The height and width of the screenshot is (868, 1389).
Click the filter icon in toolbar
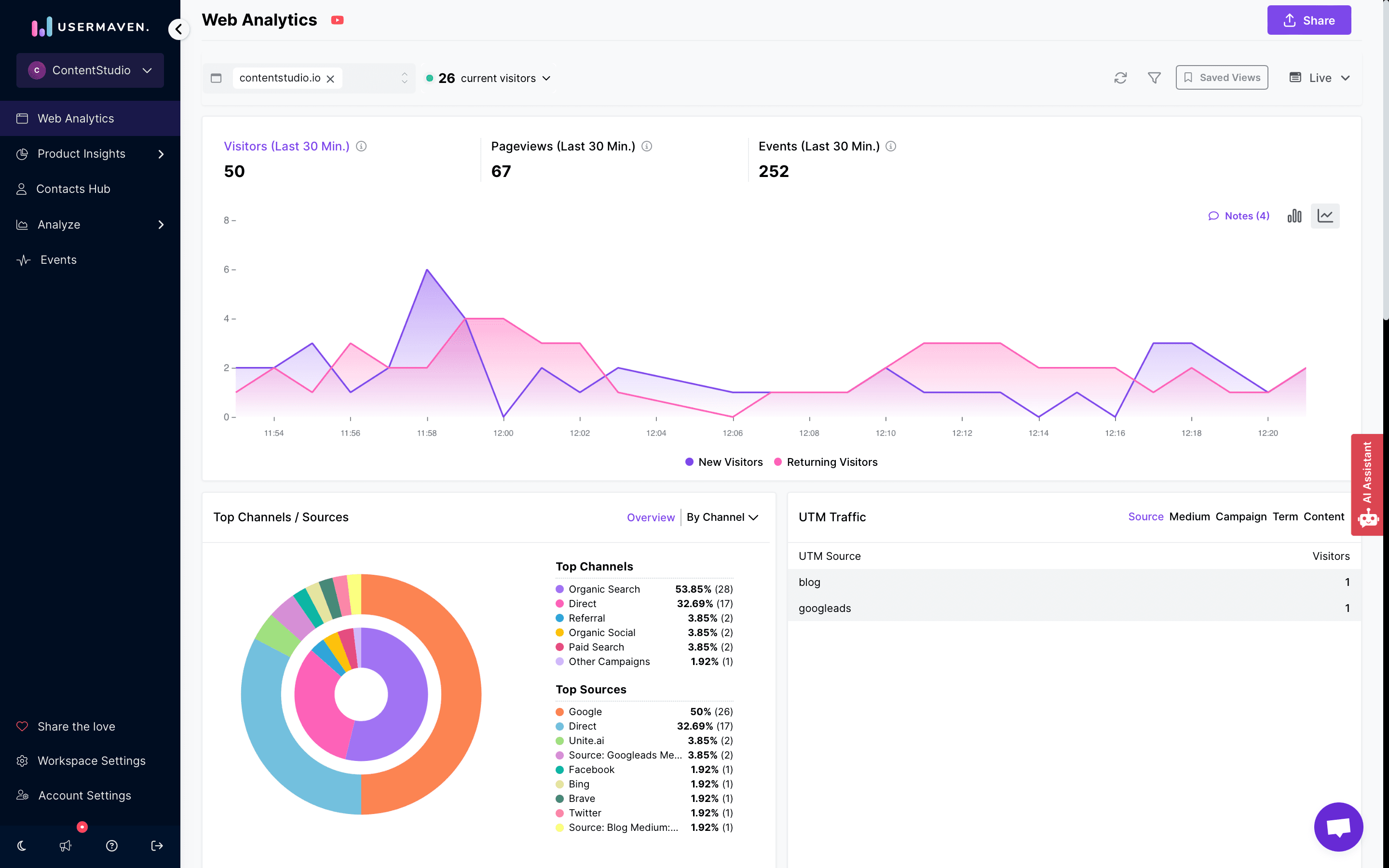1154,77
